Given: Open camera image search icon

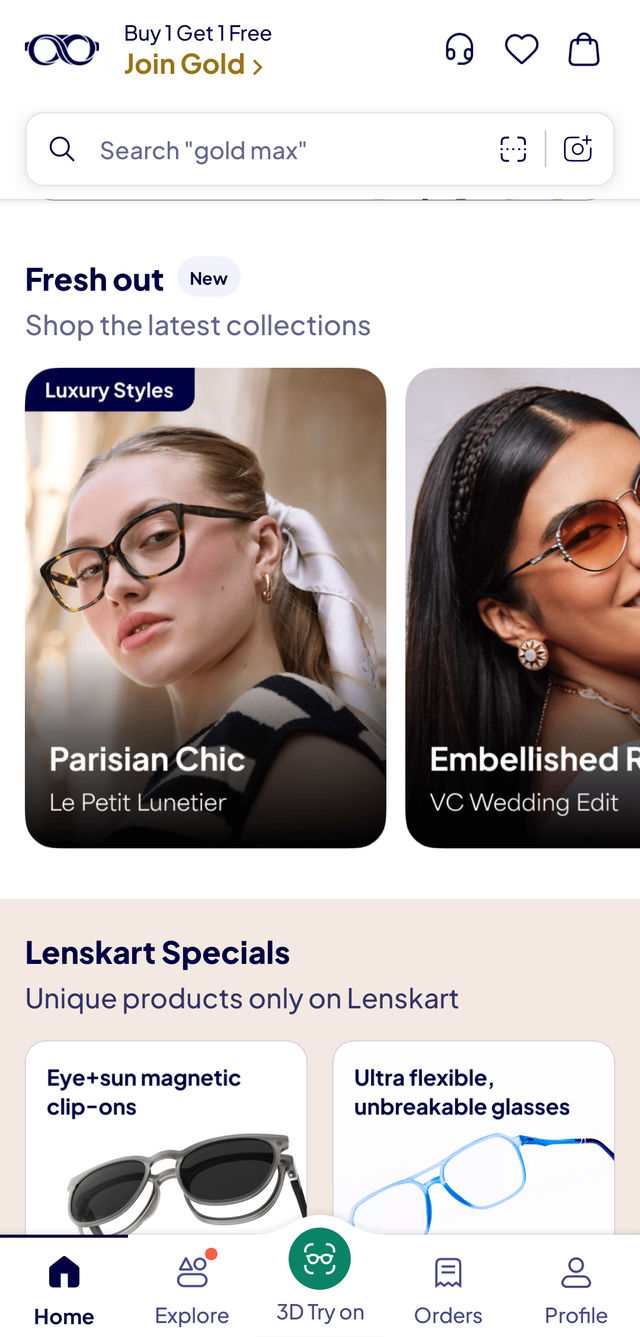Looking at the screenshot, I should coord(578,149).
